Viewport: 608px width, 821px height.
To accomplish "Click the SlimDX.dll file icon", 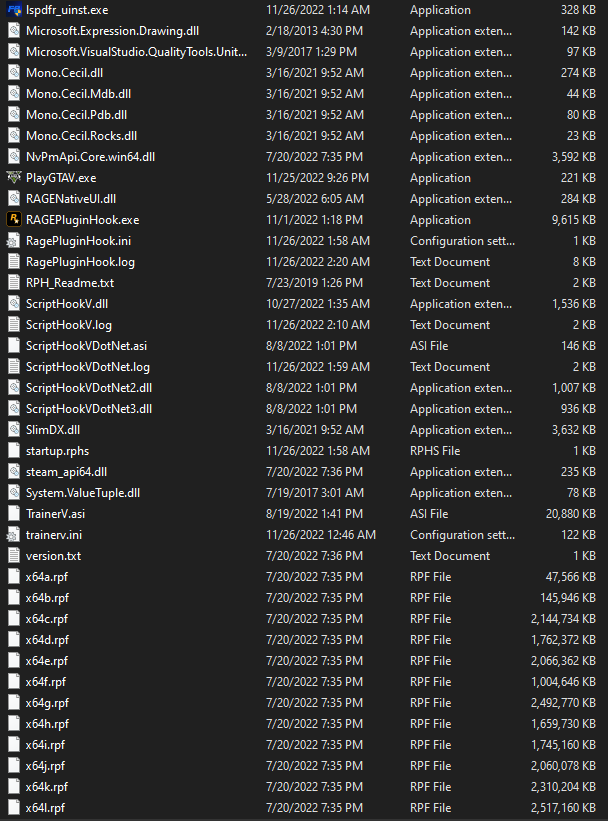I will [14, 430].
